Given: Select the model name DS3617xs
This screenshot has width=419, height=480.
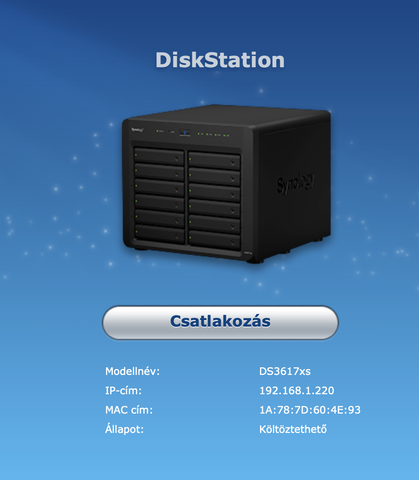Looking at the screenshot, I should [285, 371].
